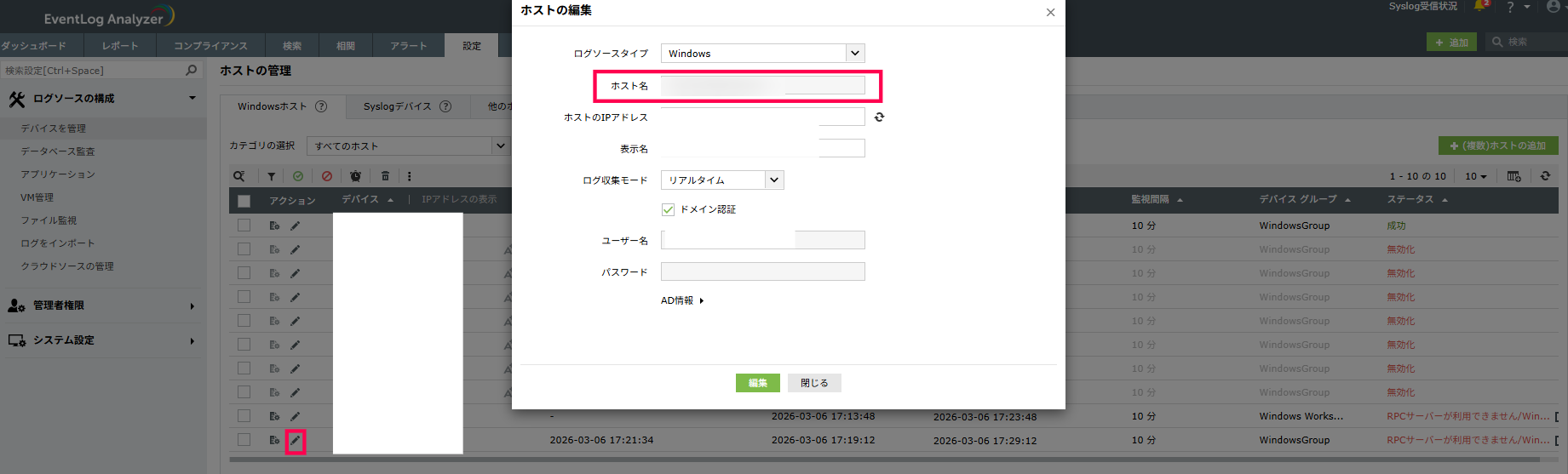Image resolution: width=1568 pixels, height=474 pixels.
Task: Open the user account avatar icon
Action: point(1554,6)
